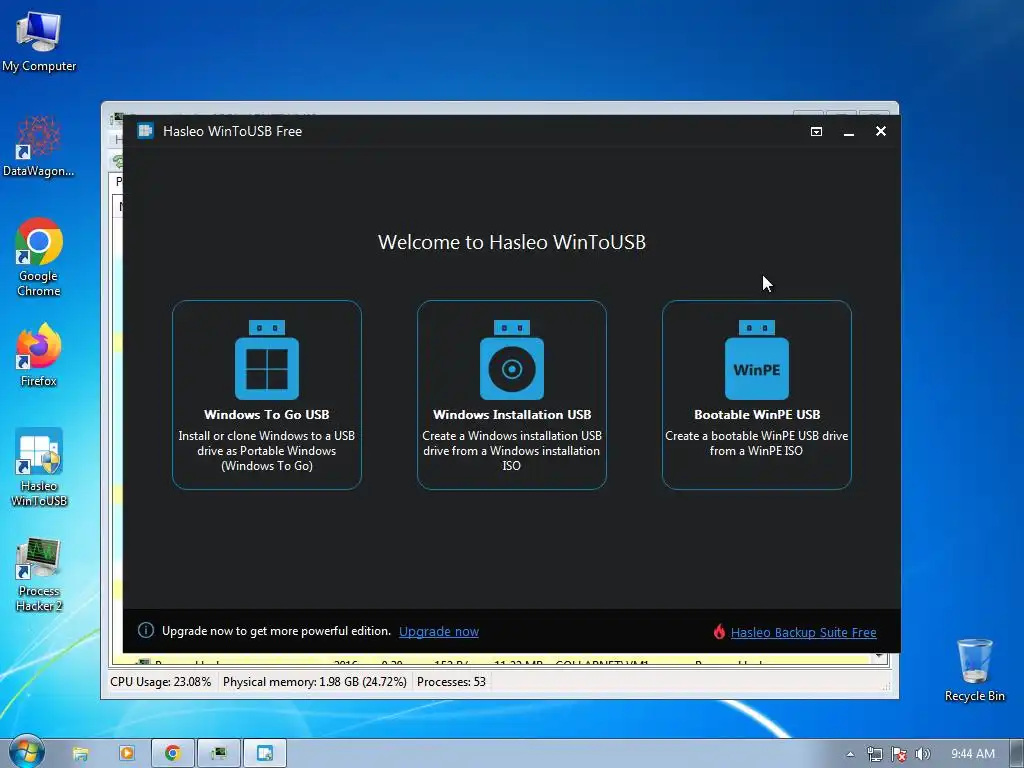Image resolution: width=1024 pixels, height=768 pixels.
Task: Click the Upgrade now link
Action: click(x=439, y=632)
